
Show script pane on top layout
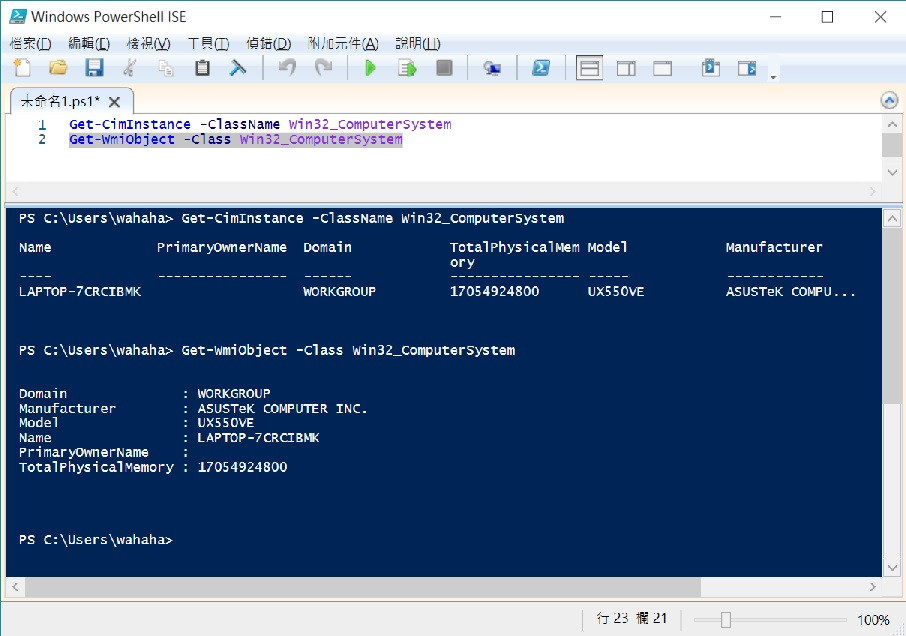(589, 68)
